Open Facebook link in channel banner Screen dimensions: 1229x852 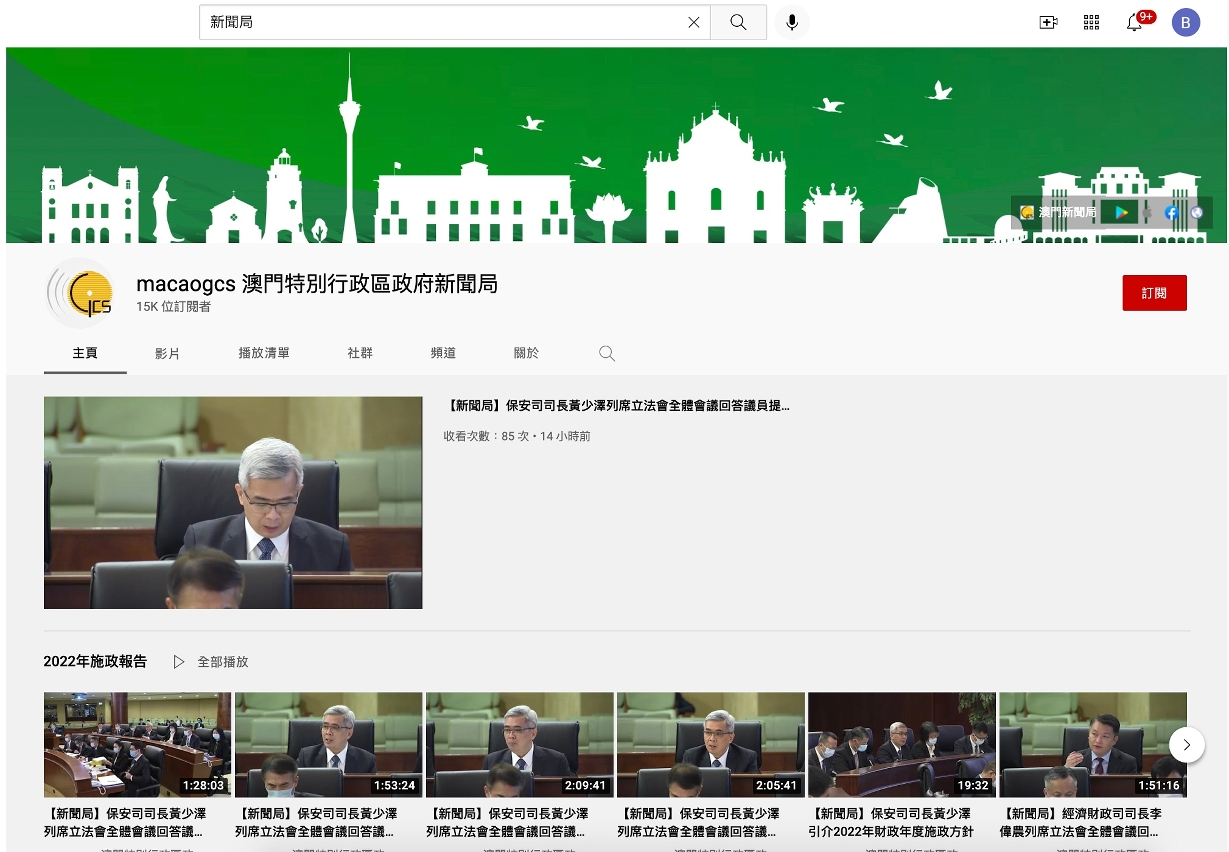[x=1172, y=212]
